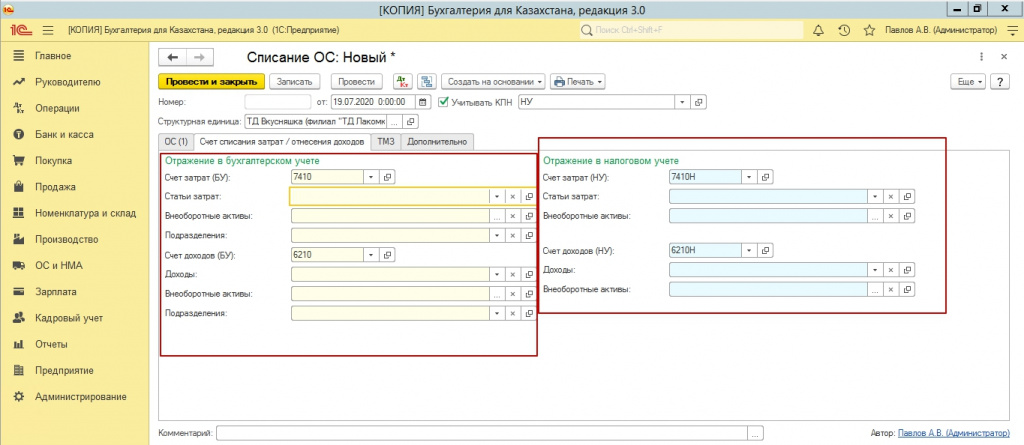The height and width of the screenshot is (445, 1024).
Task: Expand Счет затрат (НУ) 7410Н dropdown
Action: [749, 177]
